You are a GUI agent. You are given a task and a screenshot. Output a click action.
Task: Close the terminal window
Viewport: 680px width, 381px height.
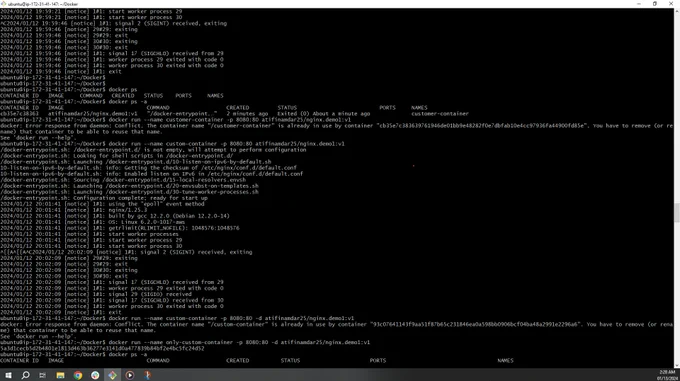pyautogui.click(x=671, y=3)
